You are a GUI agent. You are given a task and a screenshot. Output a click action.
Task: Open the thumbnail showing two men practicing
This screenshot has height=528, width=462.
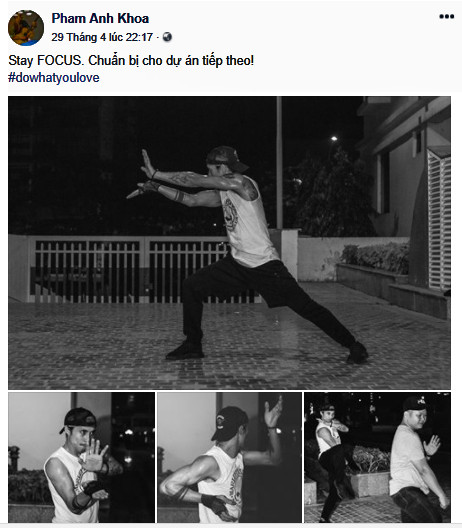377,457
